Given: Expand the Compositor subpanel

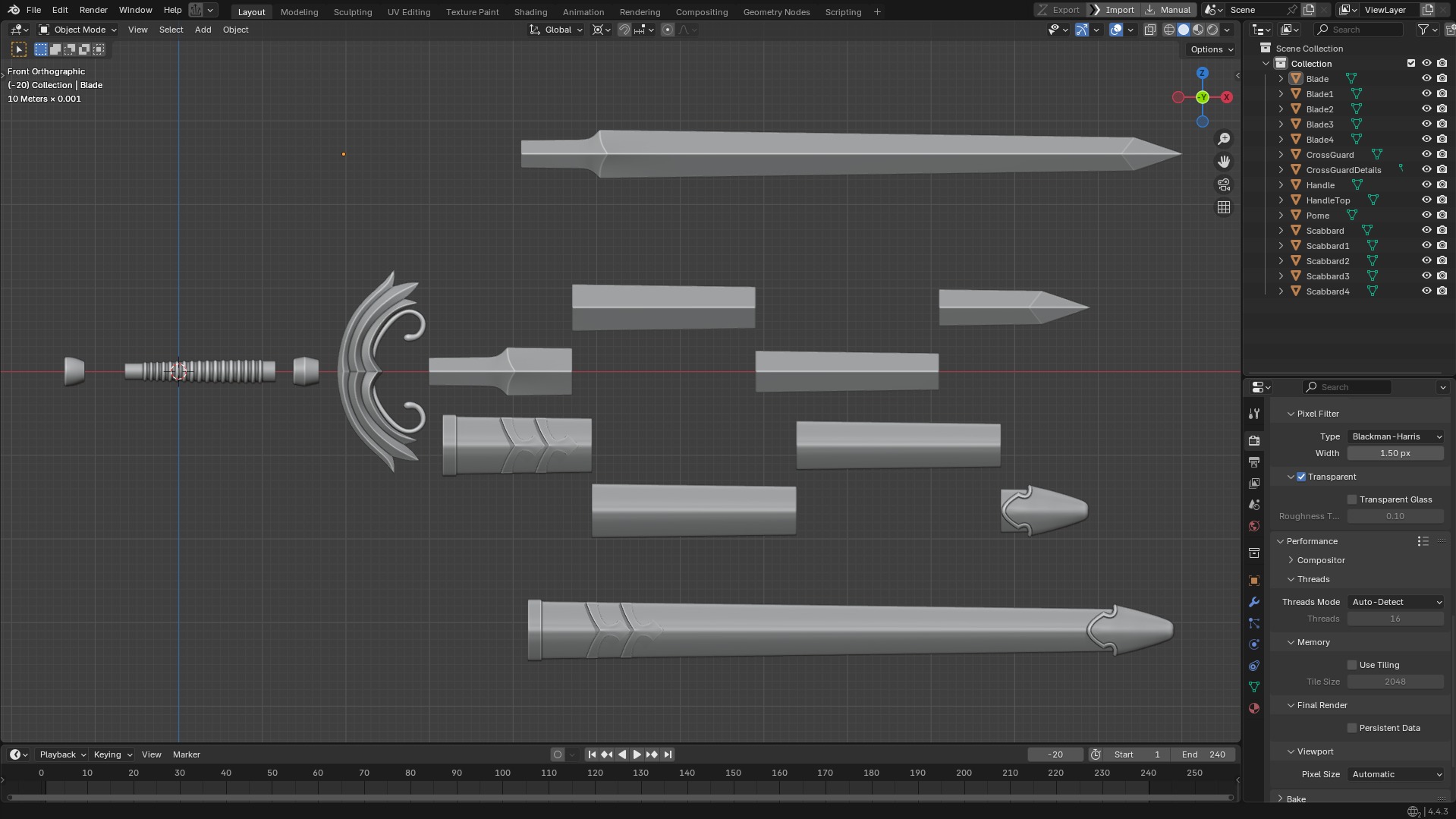Looking at the screenshot, I should [x=1320, y=560].
